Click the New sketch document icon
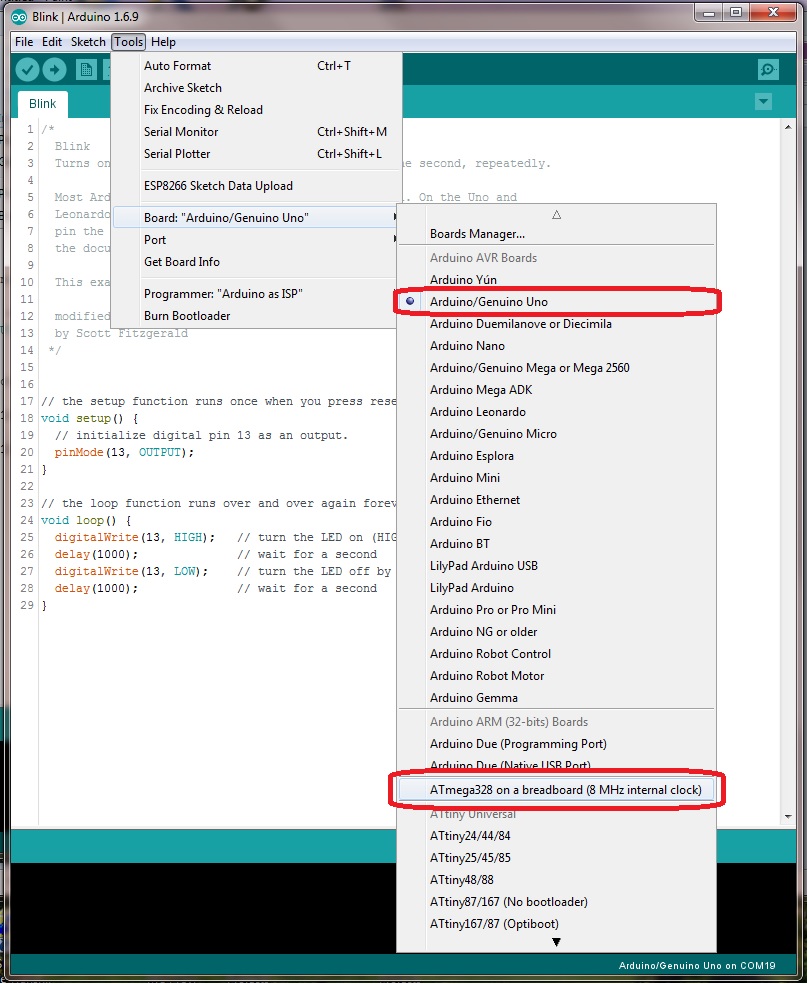 click(x=87, y=70)
